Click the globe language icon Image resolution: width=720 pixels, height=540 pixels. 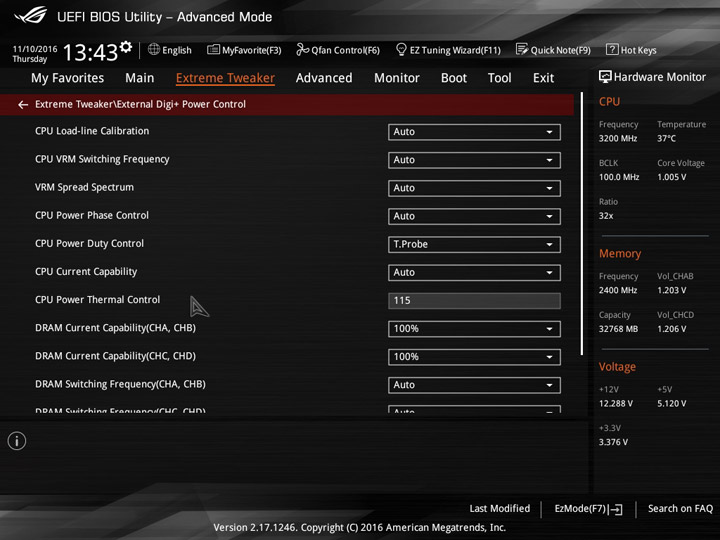tap(154, 49)
